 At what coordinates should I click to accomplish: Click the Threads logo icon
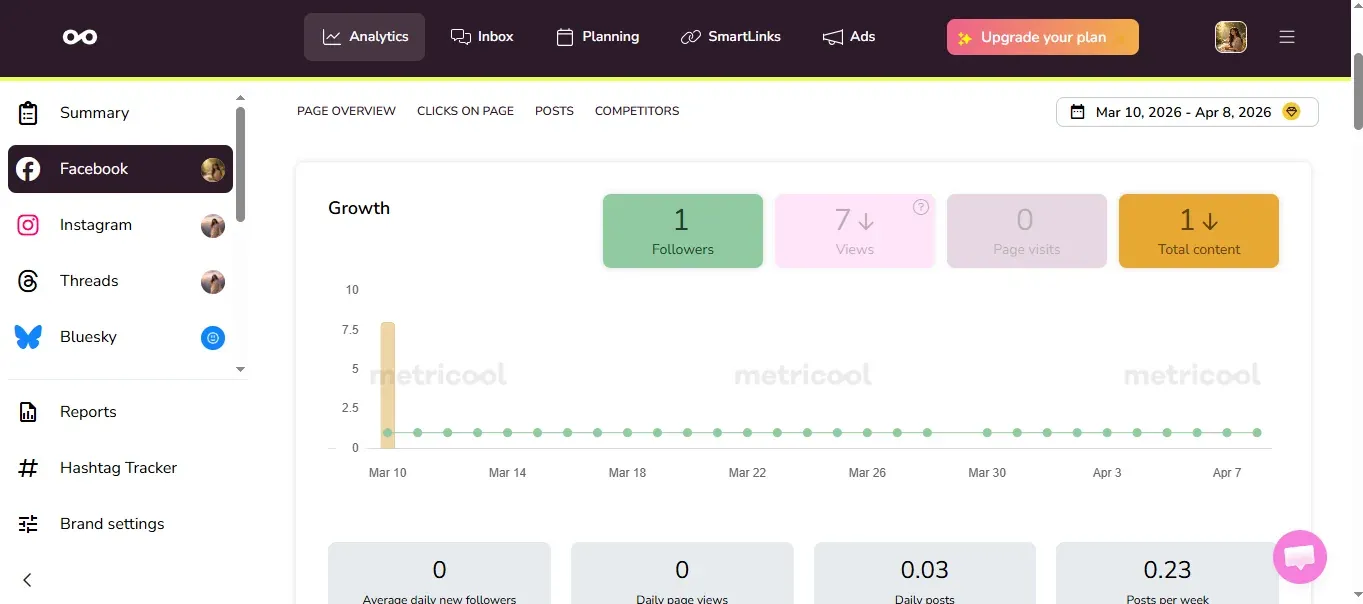28,281
